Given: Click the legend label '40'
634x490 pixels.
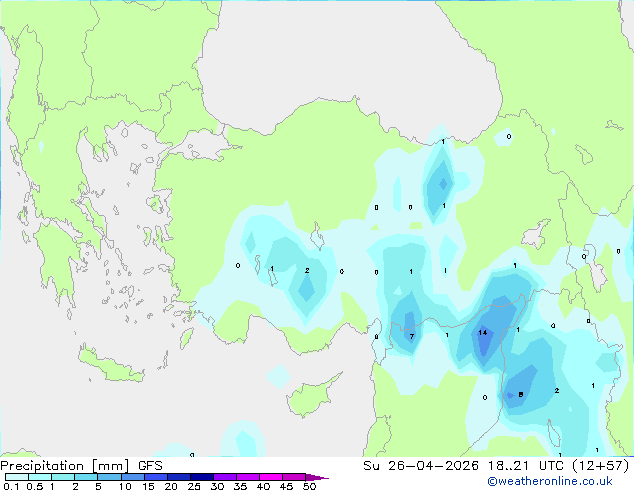Looking at the screenshot, I should point(263,486).
